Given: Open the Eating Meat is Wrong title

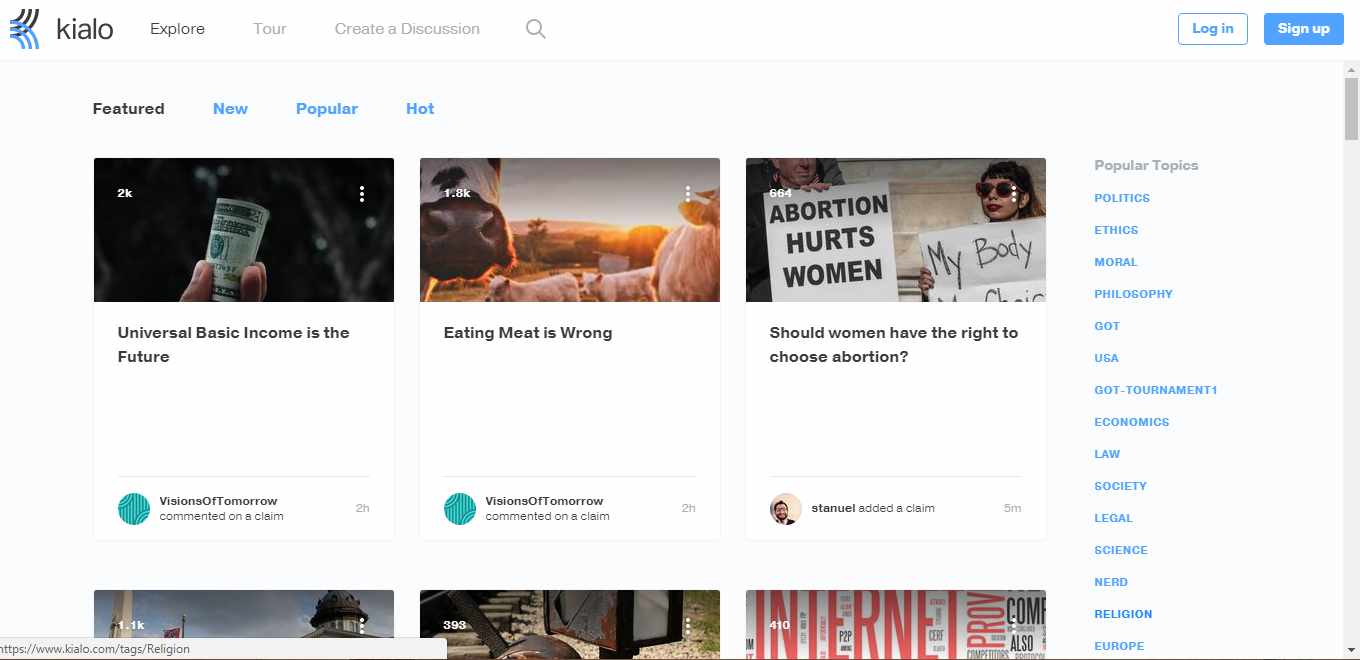Looking at the screenshot, I should pyautogui.click(x=528, y=333).
